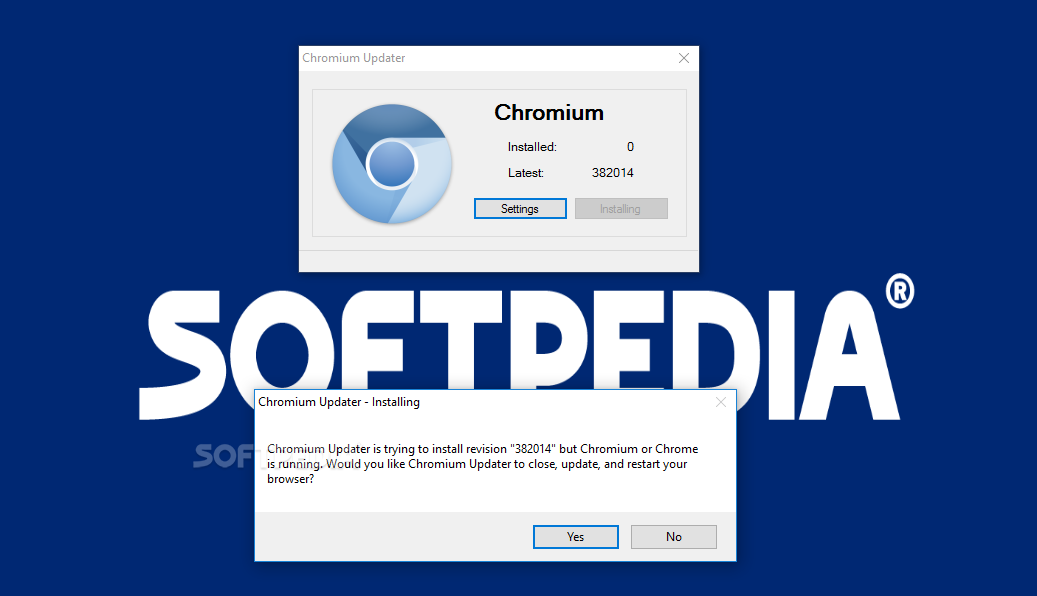The width and height of the screenshot is (1037, 596).
Task: Open Settings in Chromium Updater window
Action: click(520, 208)
